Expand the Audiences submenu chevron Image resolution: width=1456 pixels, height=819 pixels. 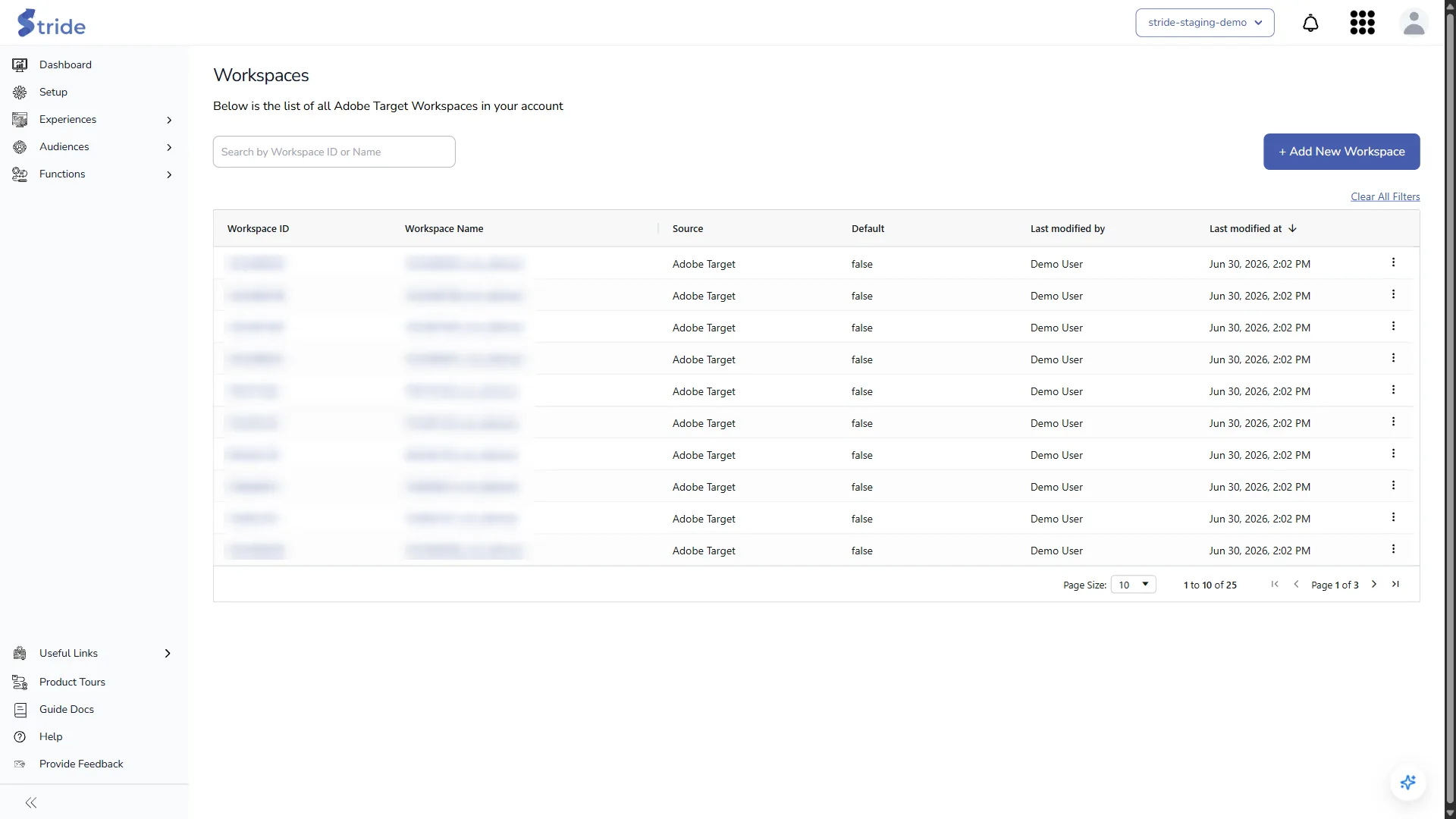pyautogui.click(x=169, y=147)
